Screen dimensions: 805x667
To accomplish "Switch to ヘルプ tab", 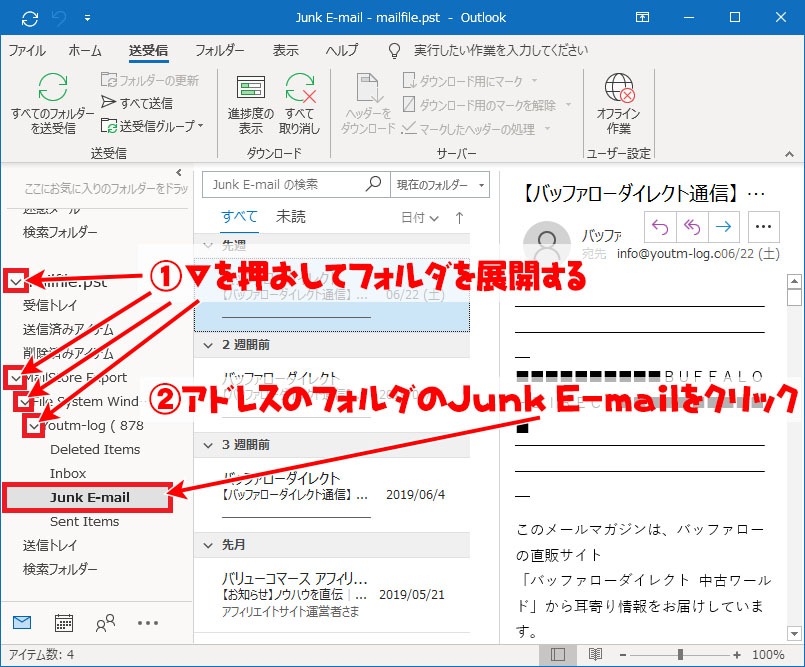I will click(x=342, y=50).
